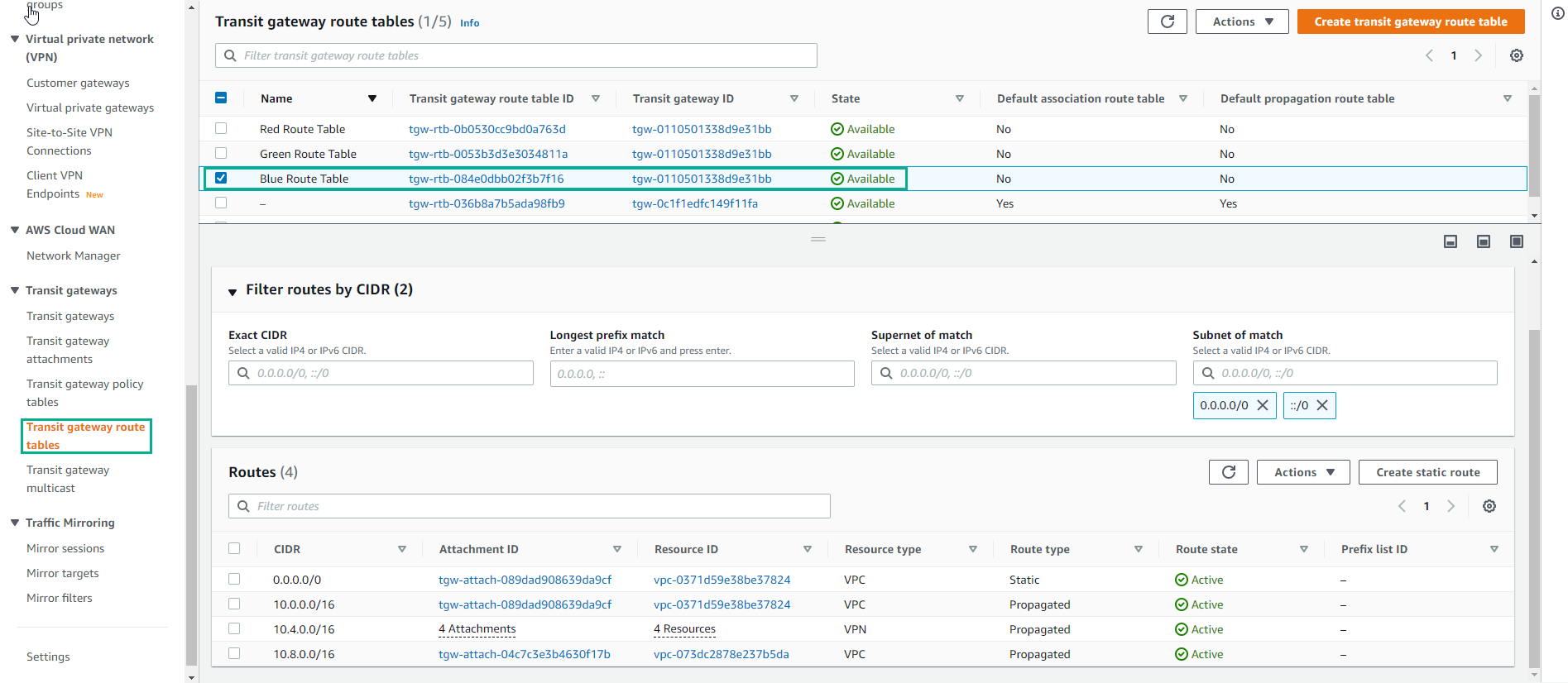Image resolution: width=1568 pixels, height=683 pixels.
Task: Open vpc-073dc2878e237b5da resource link
Action: coord(722,654)
